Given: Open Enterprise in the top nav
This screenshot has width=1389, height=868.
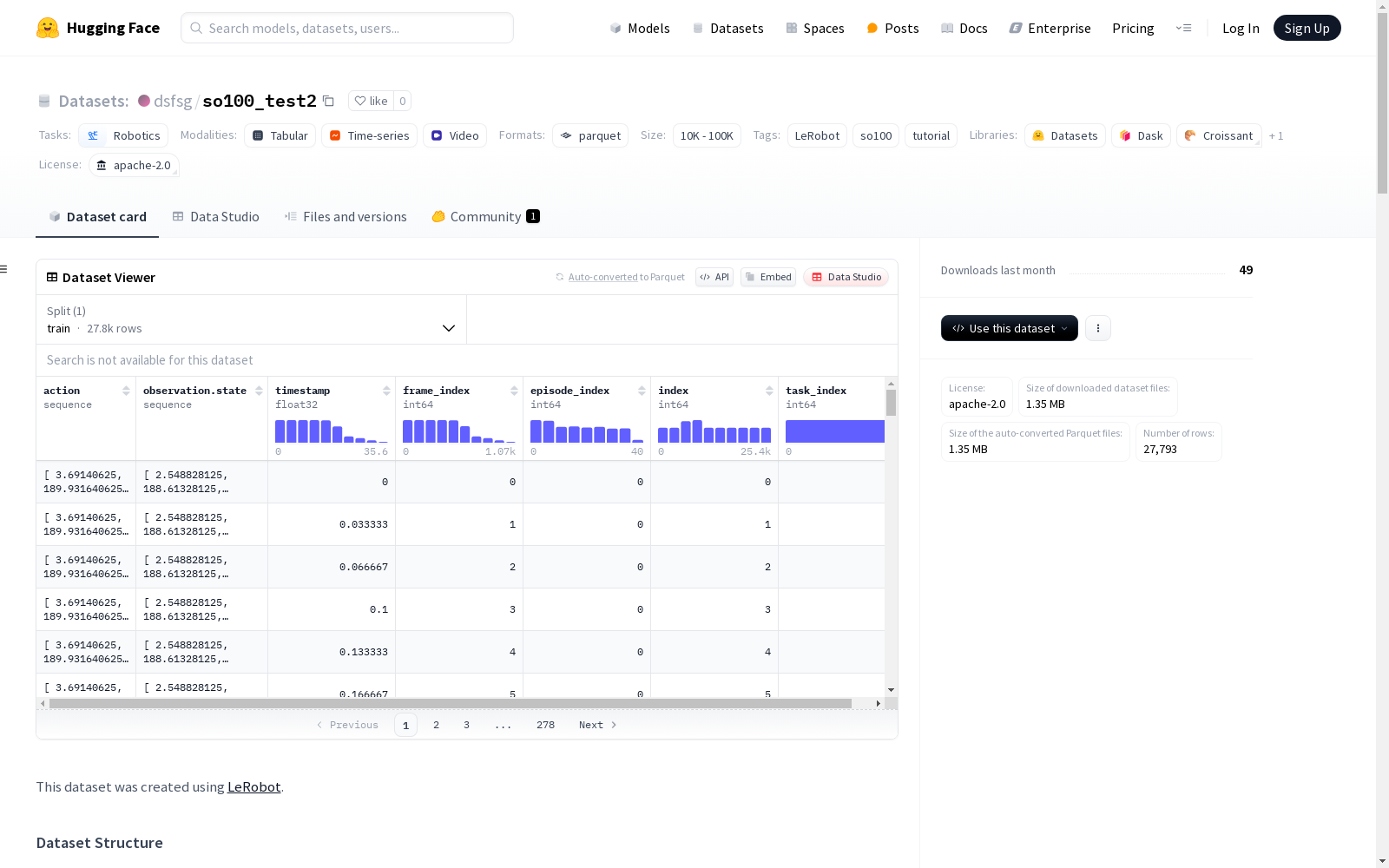Looking at the screenshot, I should click(1050, 29).
